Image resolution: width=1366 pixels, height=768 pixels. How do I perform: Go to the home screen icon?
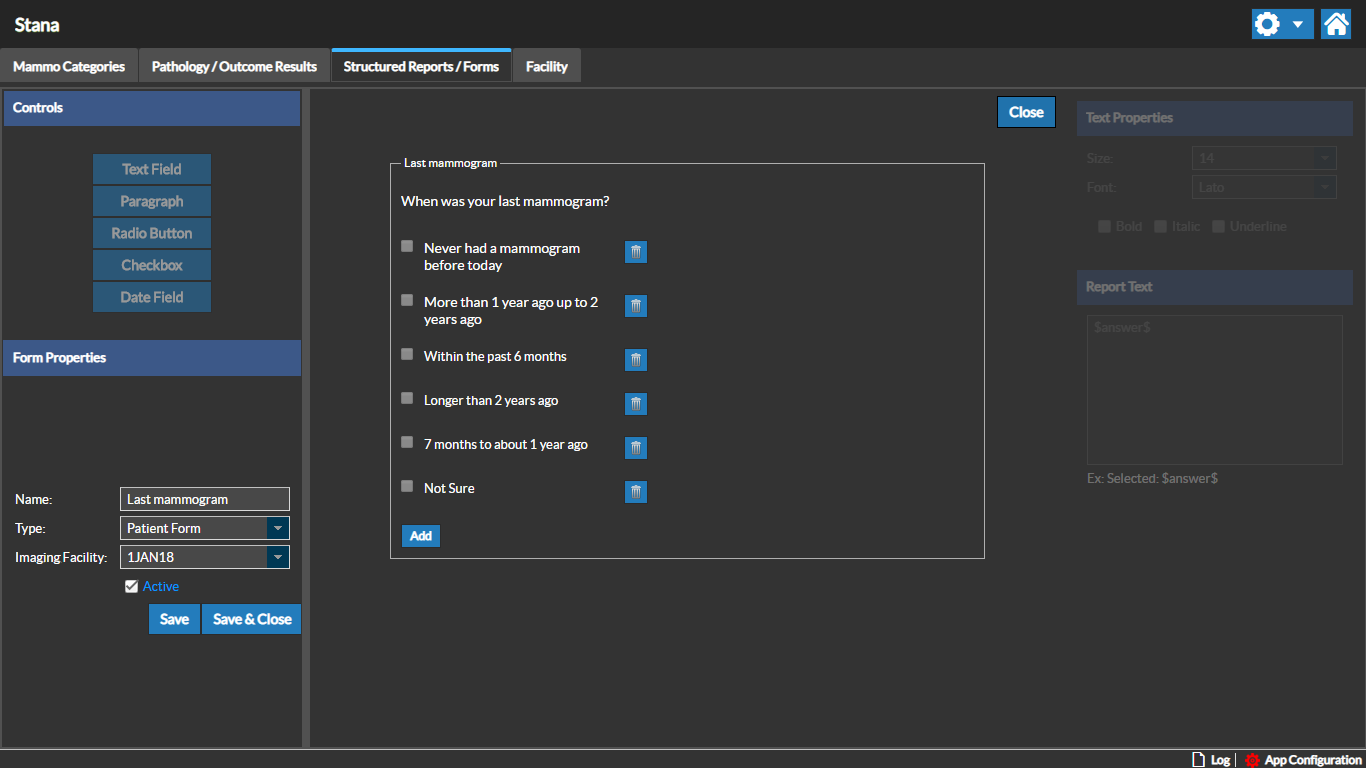pos(1336,24)
